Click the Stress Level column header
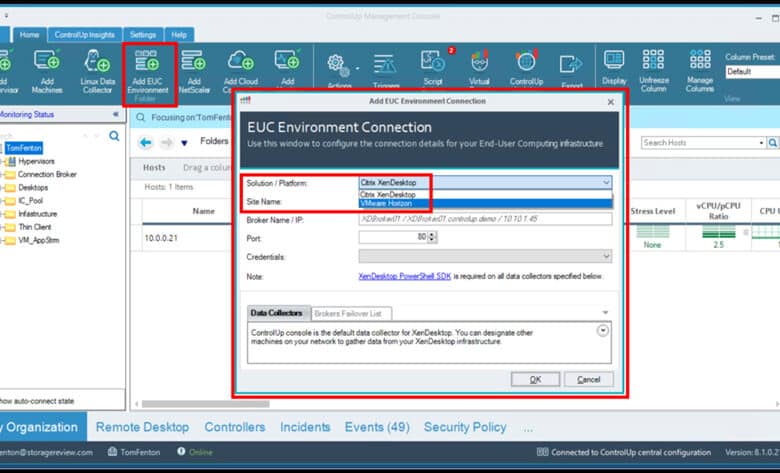The height and width of the screenshot is (473, 780). click(653, 211)
